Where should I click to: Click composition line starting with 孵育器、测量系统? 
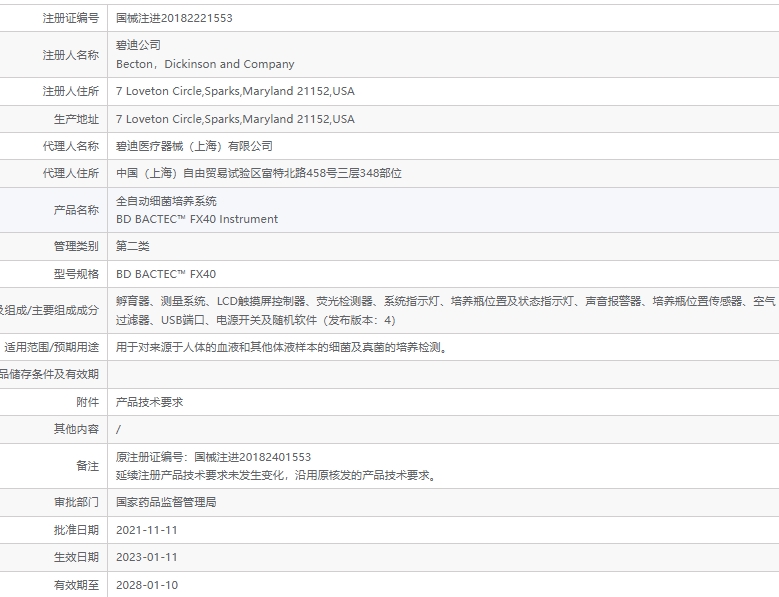click(446, 301)
